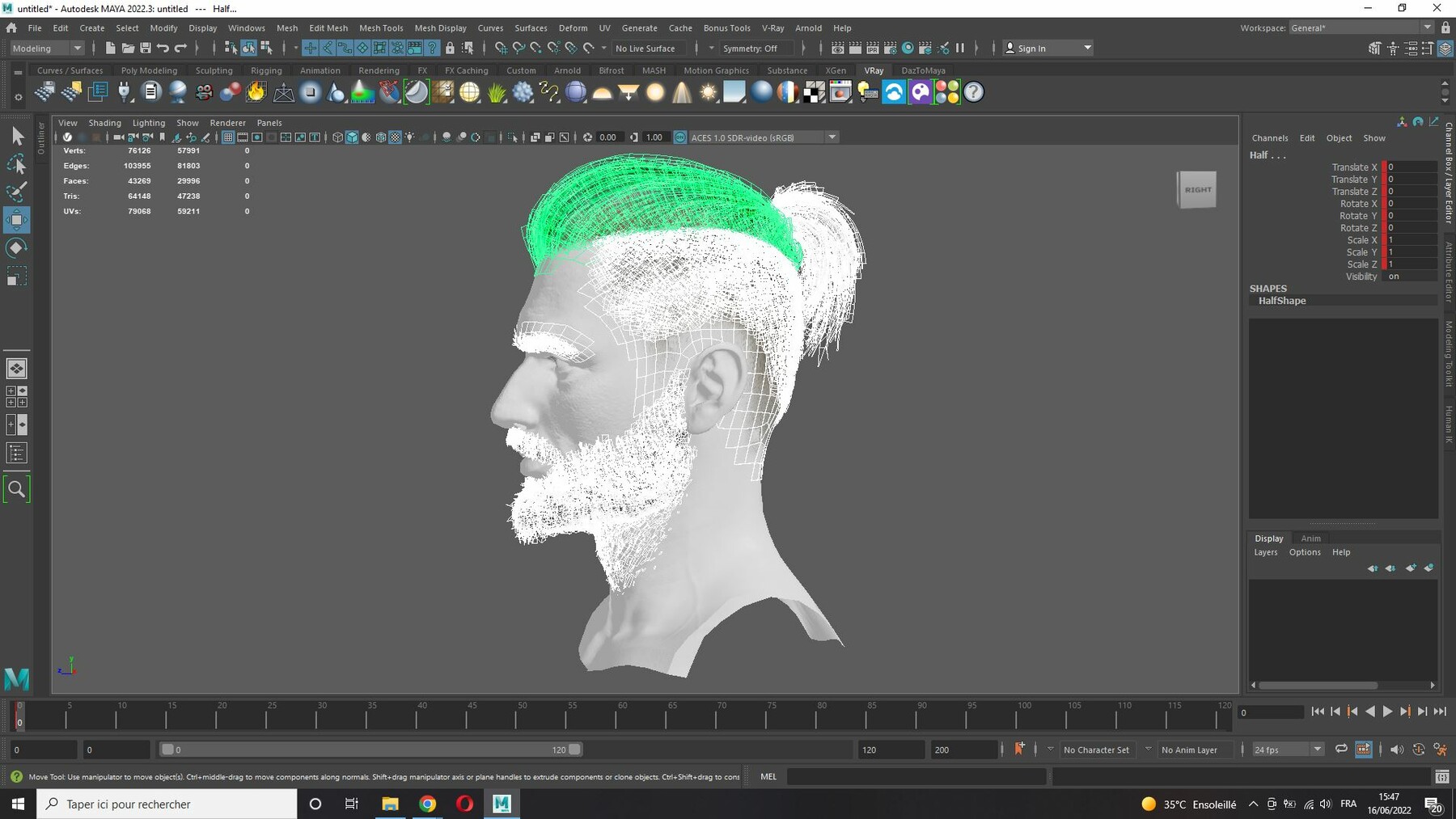Click Layers in the layer editor

point(1266,552)
